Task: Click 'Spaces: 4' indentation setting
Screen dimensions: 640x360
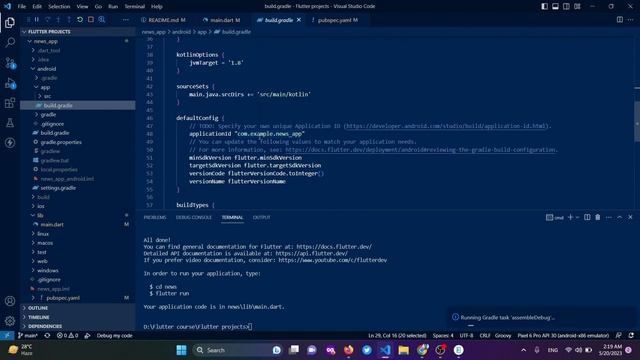Action: 443,336
